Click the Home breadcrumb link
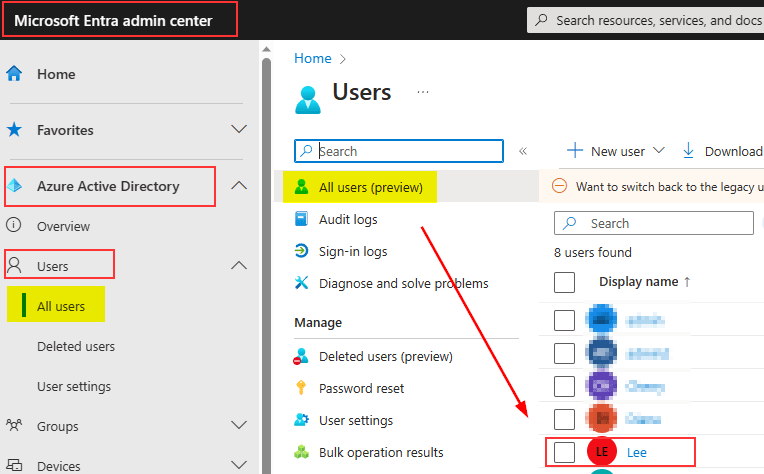Screen dimensions: 764x474 pyautogui.click(x=312, y=59)
